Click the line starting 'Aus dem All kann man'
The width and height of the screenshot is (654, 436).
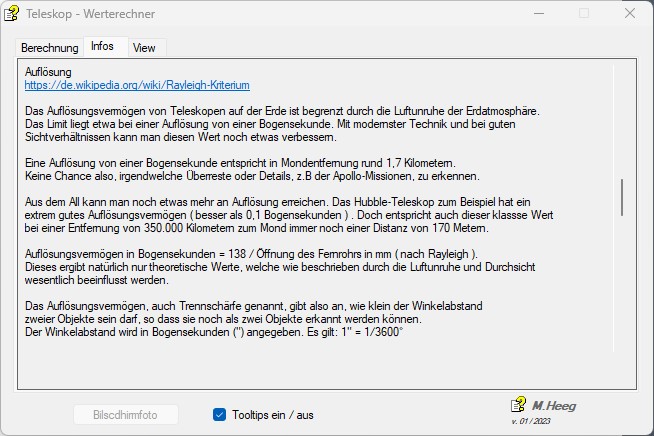(x=277, y=202)
